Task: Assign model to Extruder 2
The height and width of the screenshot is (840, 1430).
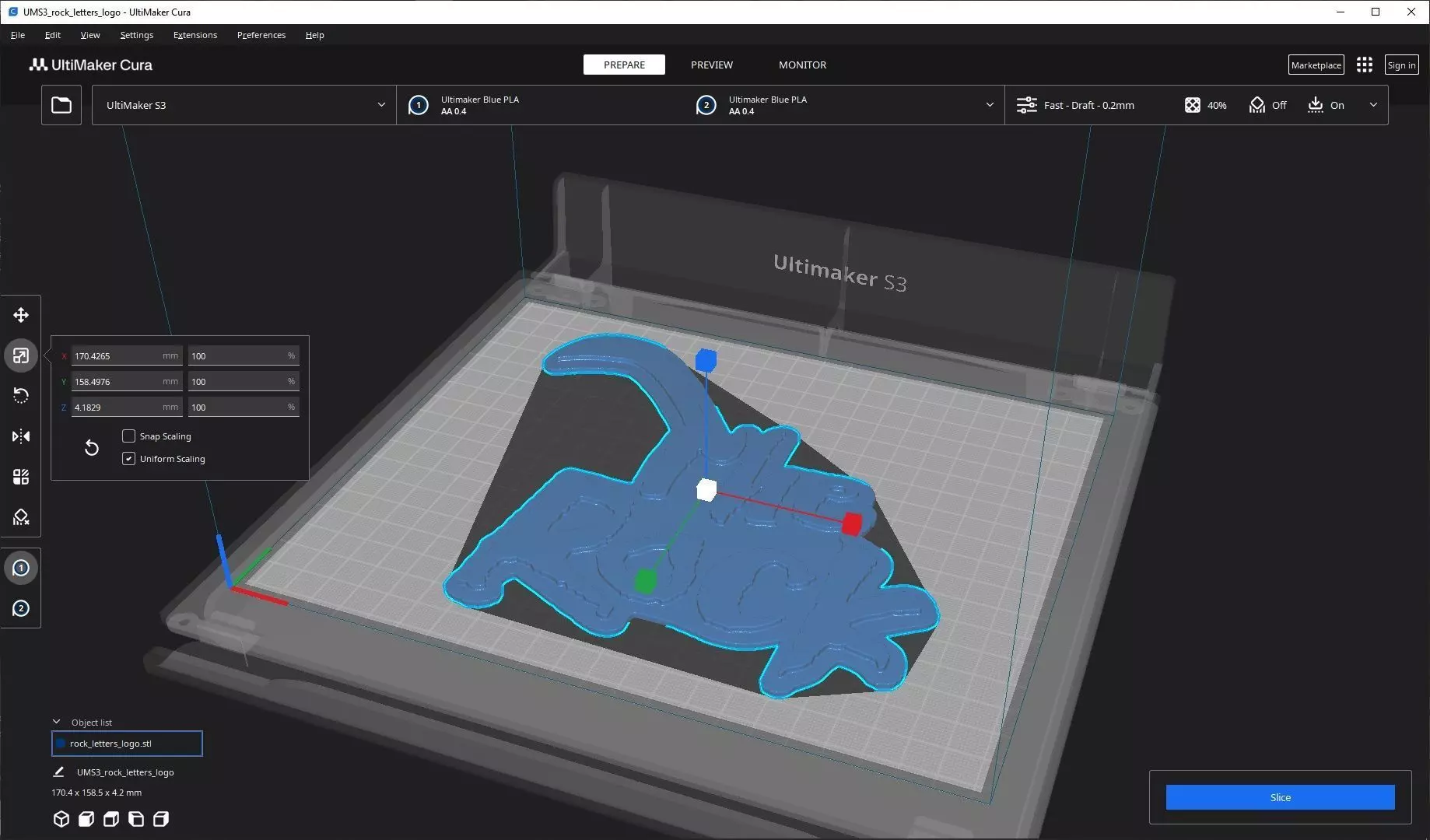Action: coord(21,608)
